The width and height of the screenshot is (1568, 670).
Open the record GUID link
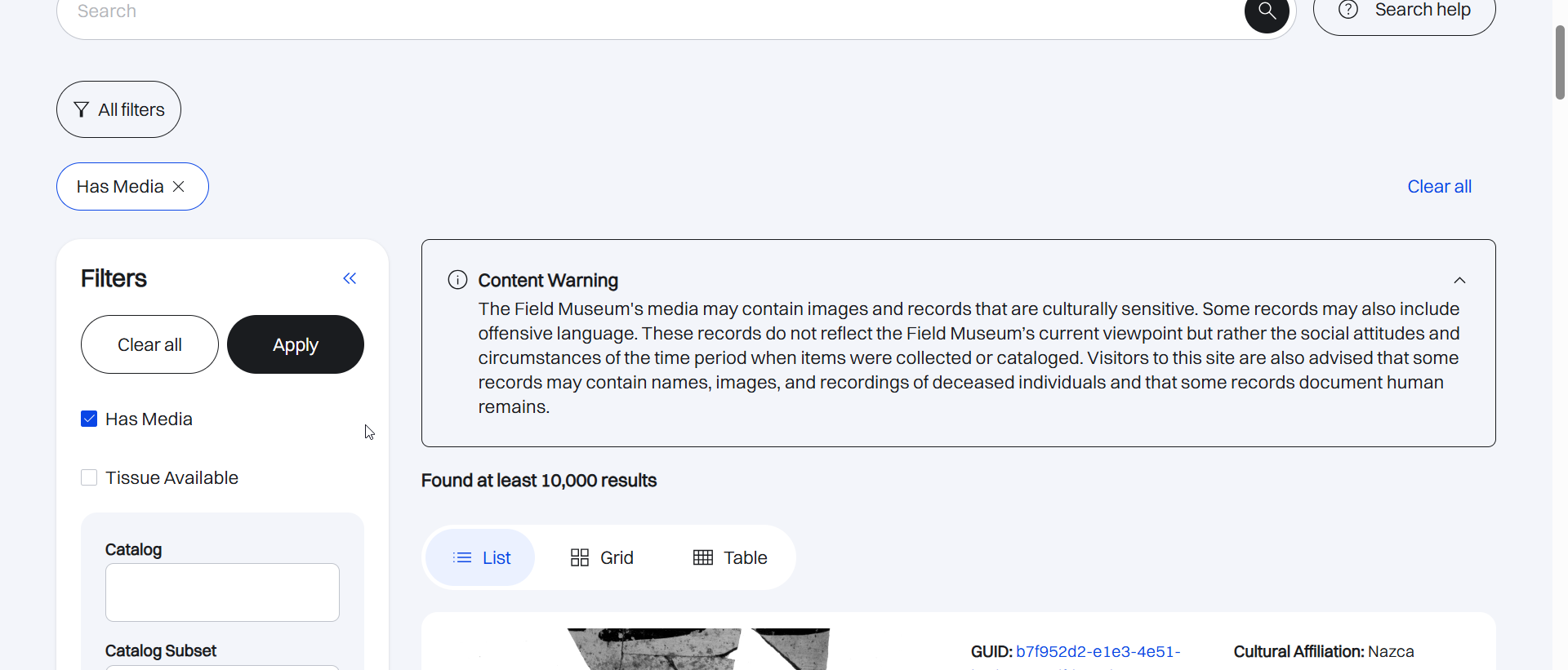click(1098, 651)
